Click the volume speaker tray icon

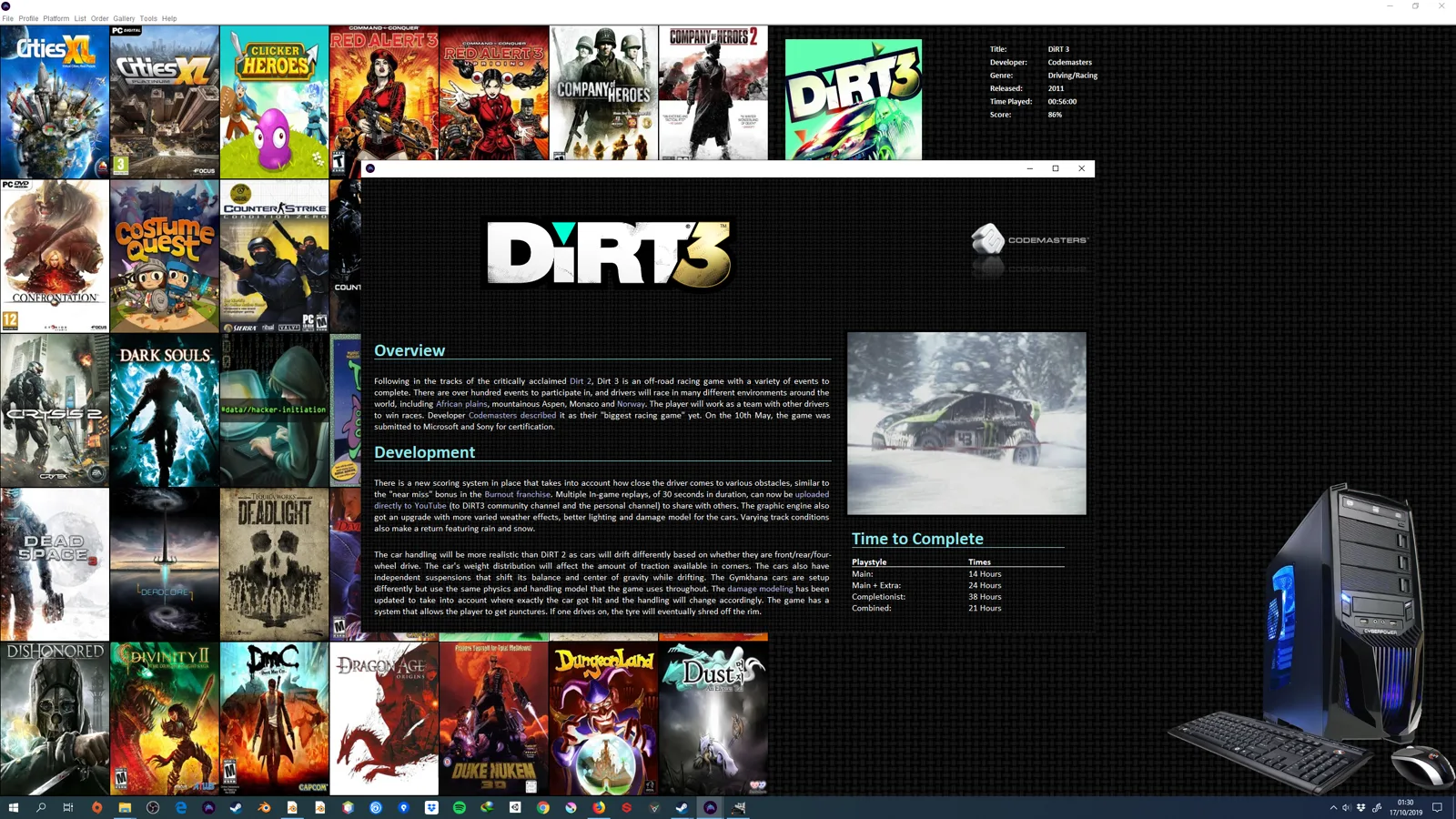[1347, 807]
